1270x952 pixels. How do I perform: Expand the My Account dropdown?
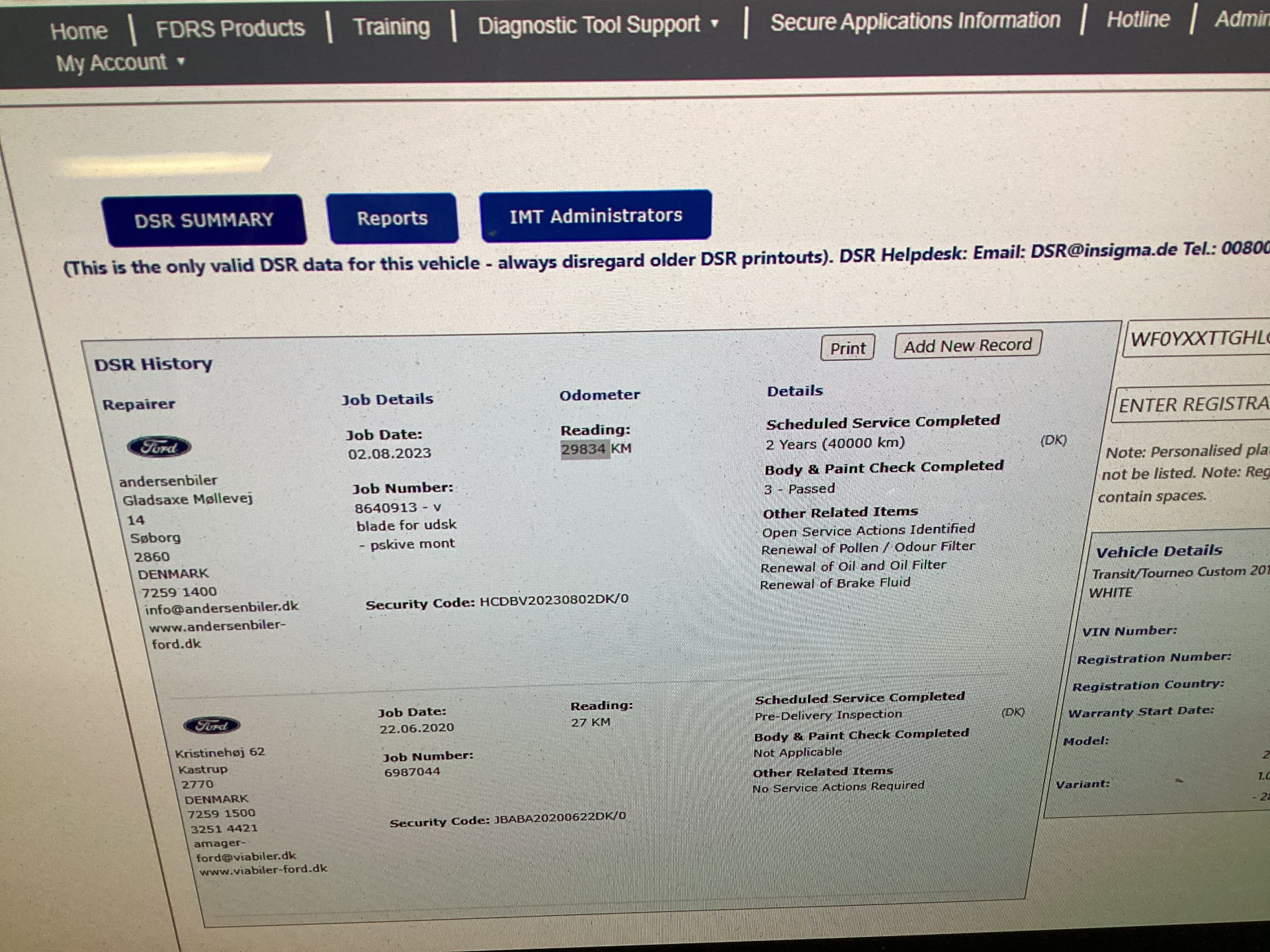point(120,63)
